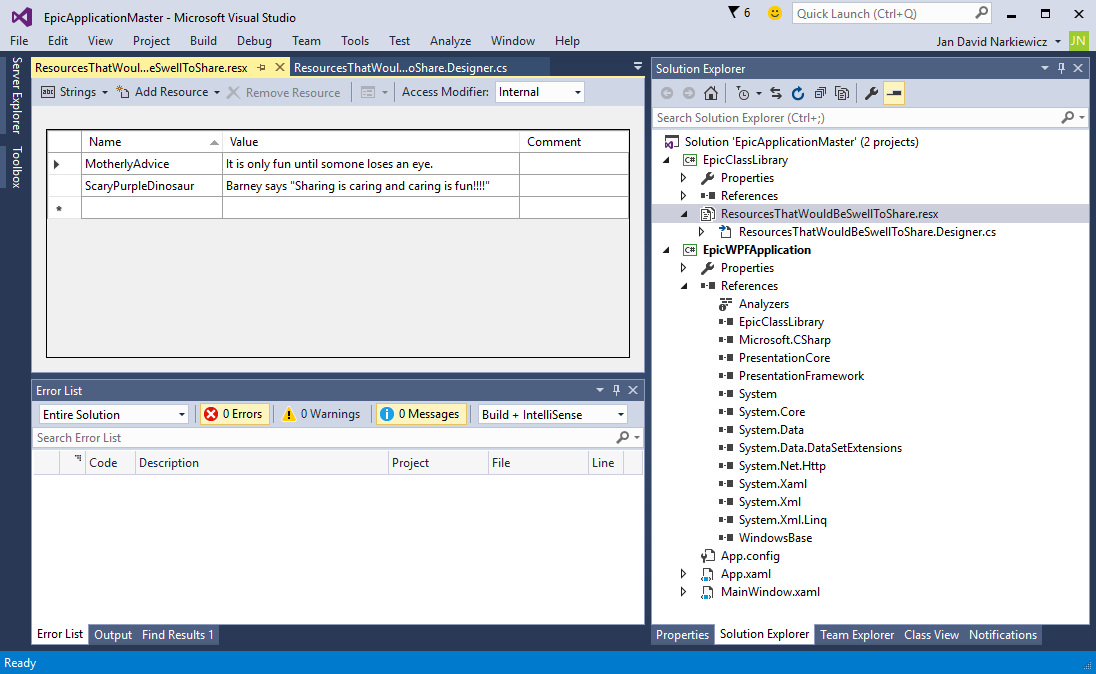The height and width of the screenshot is (674, 1096).
Task: Click the Add Resource icon
Action: (122, 92)
